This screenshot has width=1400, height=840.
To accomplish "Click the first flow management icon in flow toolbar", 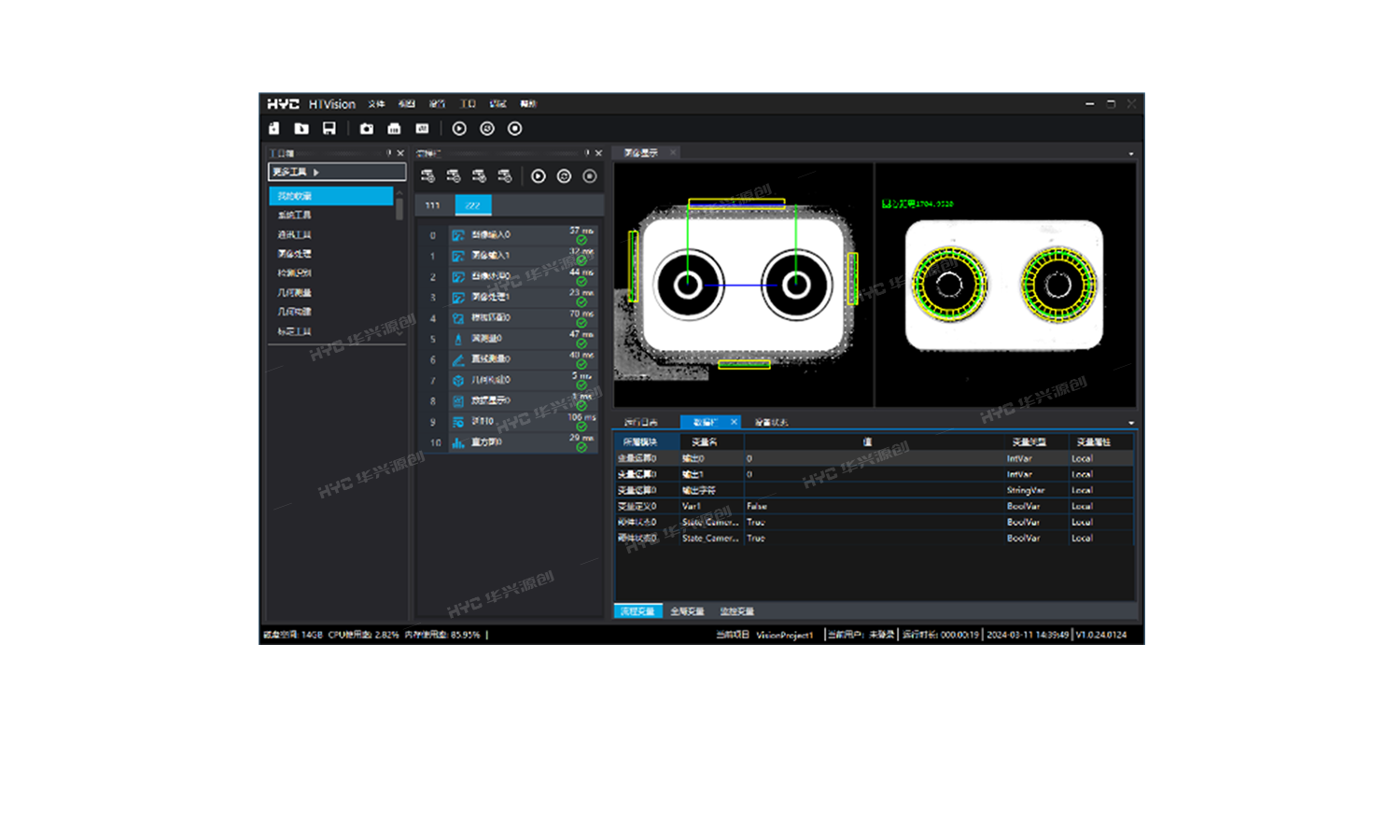I will [x=427, y=176].
